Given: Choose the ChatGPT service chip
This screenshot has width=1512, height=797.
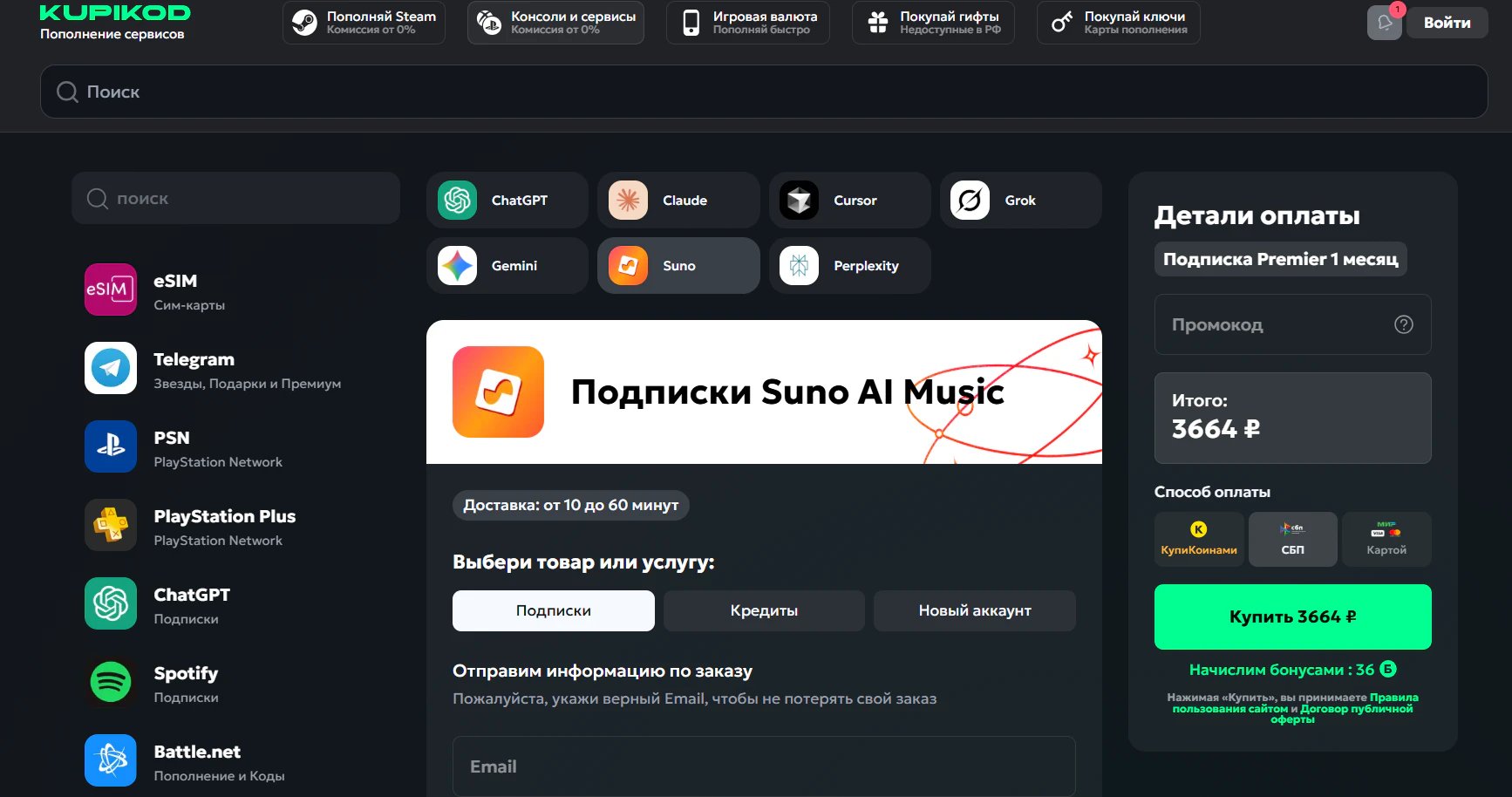Looking at the screenshot, I should click(507, 201).
